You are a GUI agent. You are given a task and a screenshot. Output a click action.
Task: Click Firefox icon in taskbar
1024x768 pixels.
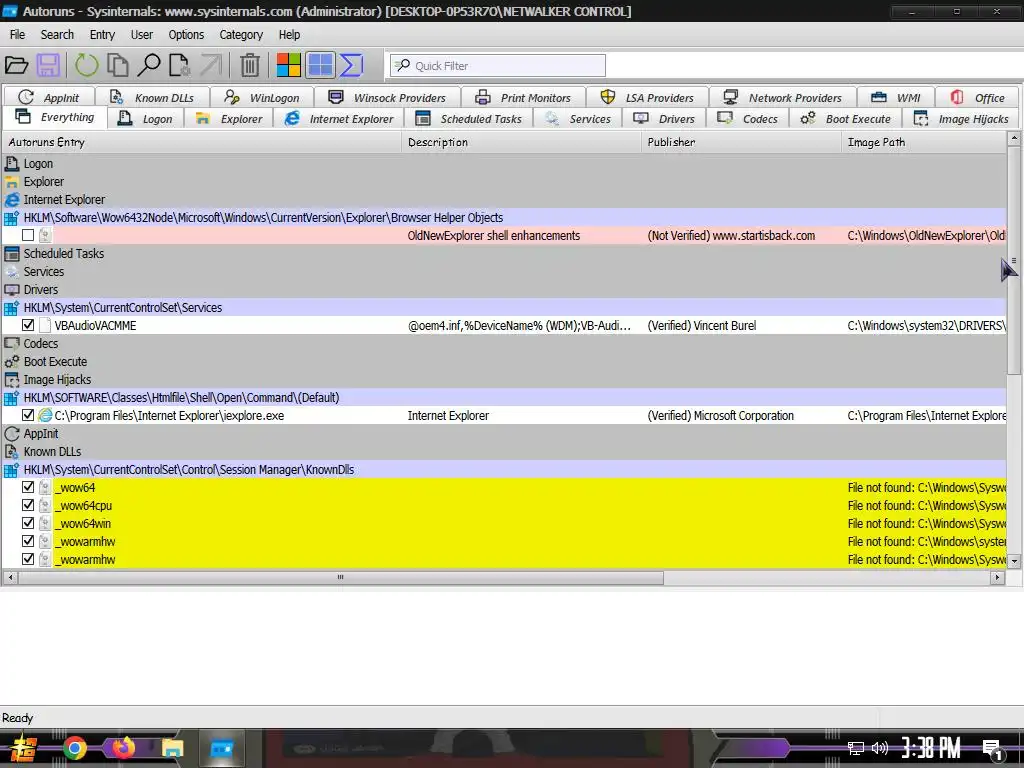click(x=123, y=748)
